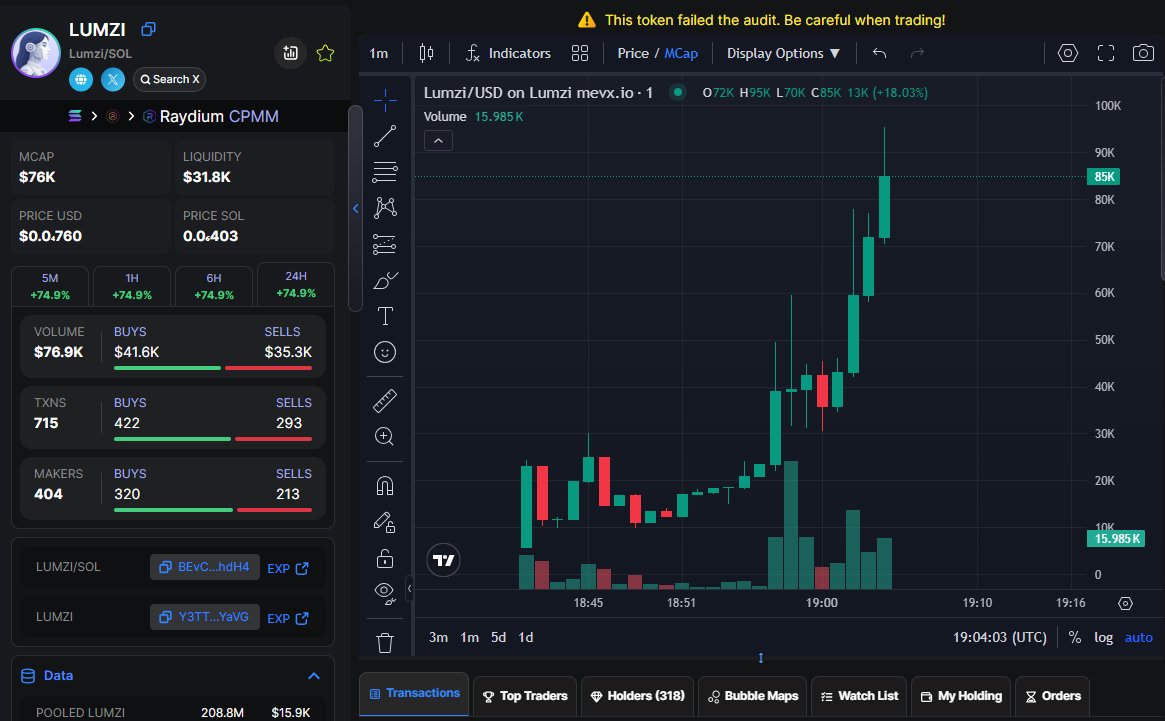Switch chart to Price mode
The height and width of the screenshot is (721, 1165).
(633, 54)
